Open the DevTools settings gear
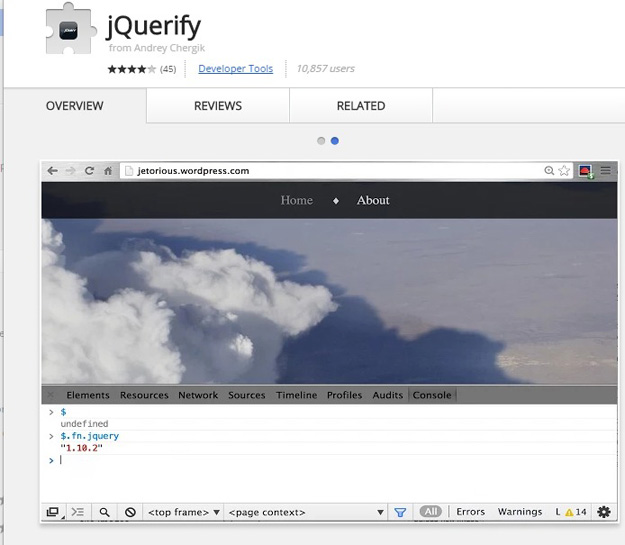This screenshot has width=625, height=545. [x=604, y=512]
